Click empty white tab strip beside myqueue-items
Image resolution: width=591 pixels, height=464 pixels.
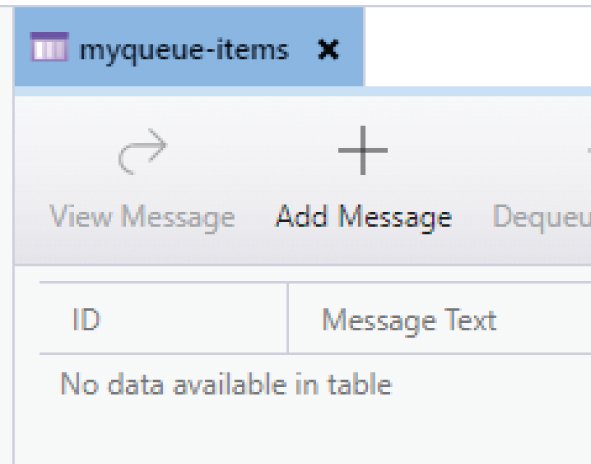pos(477,47)
